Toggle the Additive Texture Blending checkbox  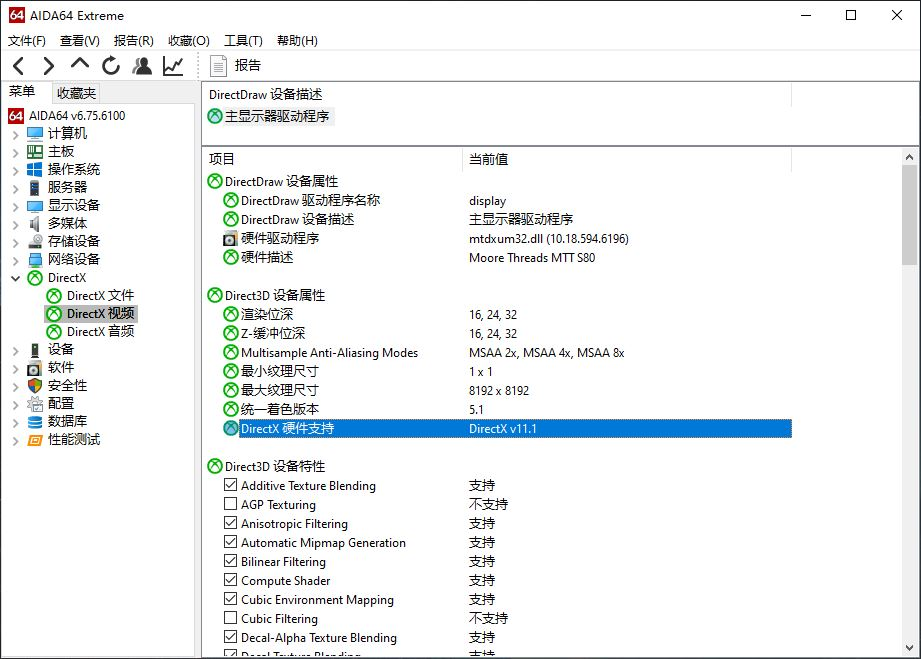pyautogui.click(x=230, y=485)
